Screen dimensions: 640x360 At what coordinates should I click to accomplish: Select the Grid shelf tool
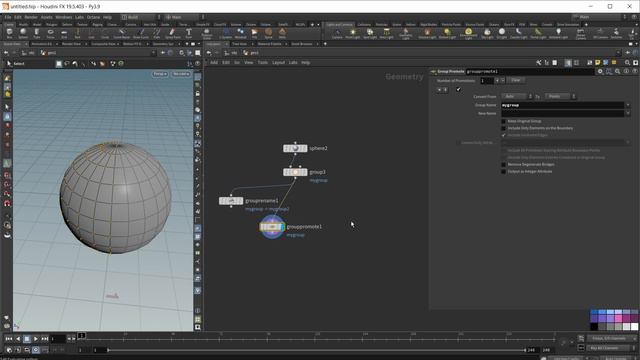(x=64, y=33)
